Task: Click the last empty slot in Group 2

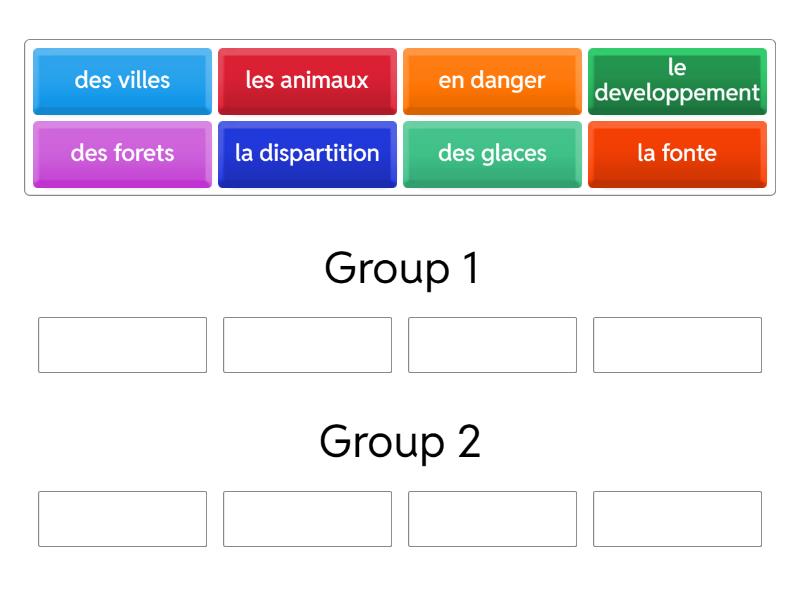Action: [x=677, y=519]
